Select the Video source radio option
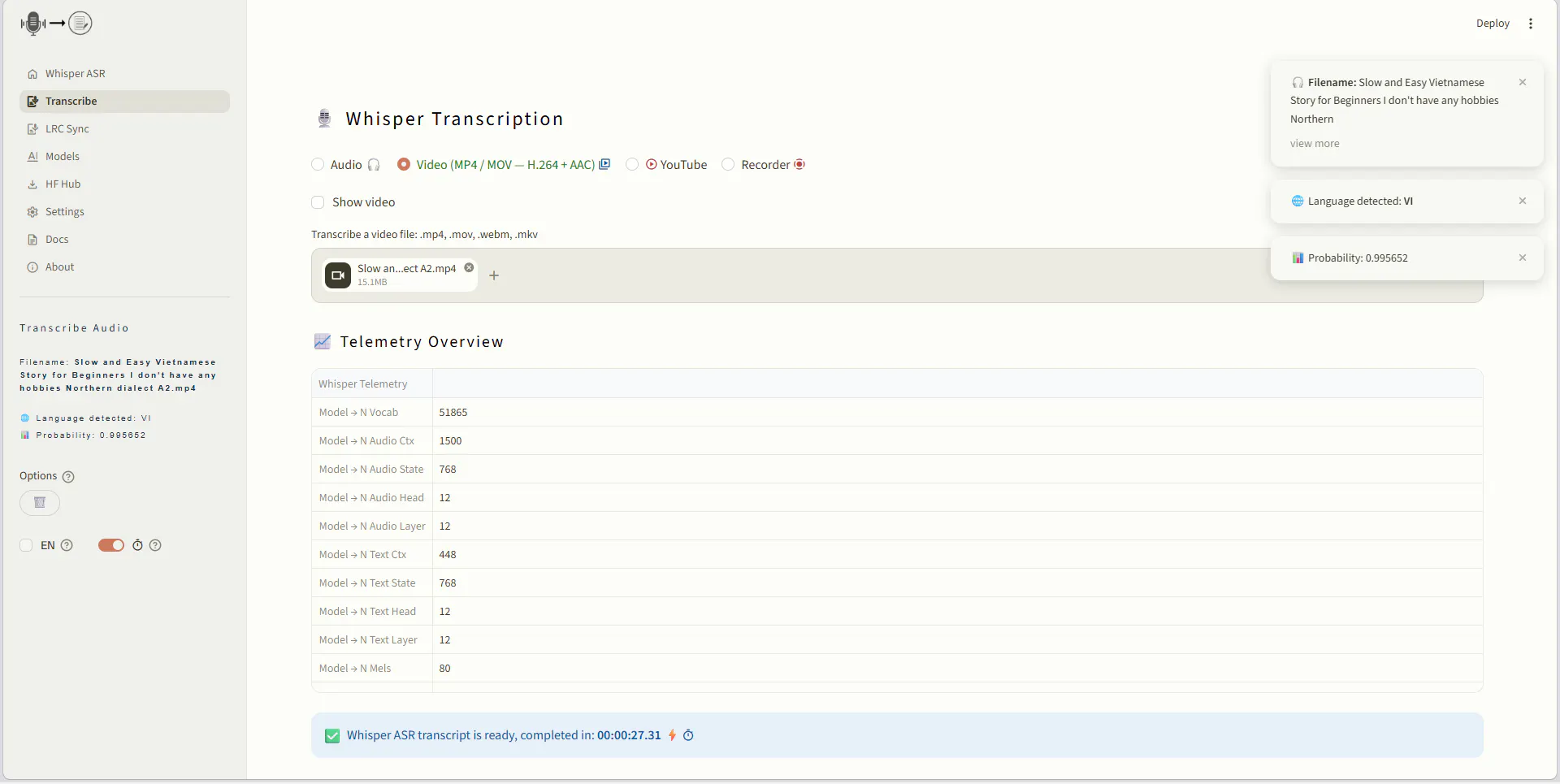Viewport: 1560px width, 784px height. point(403,165)
